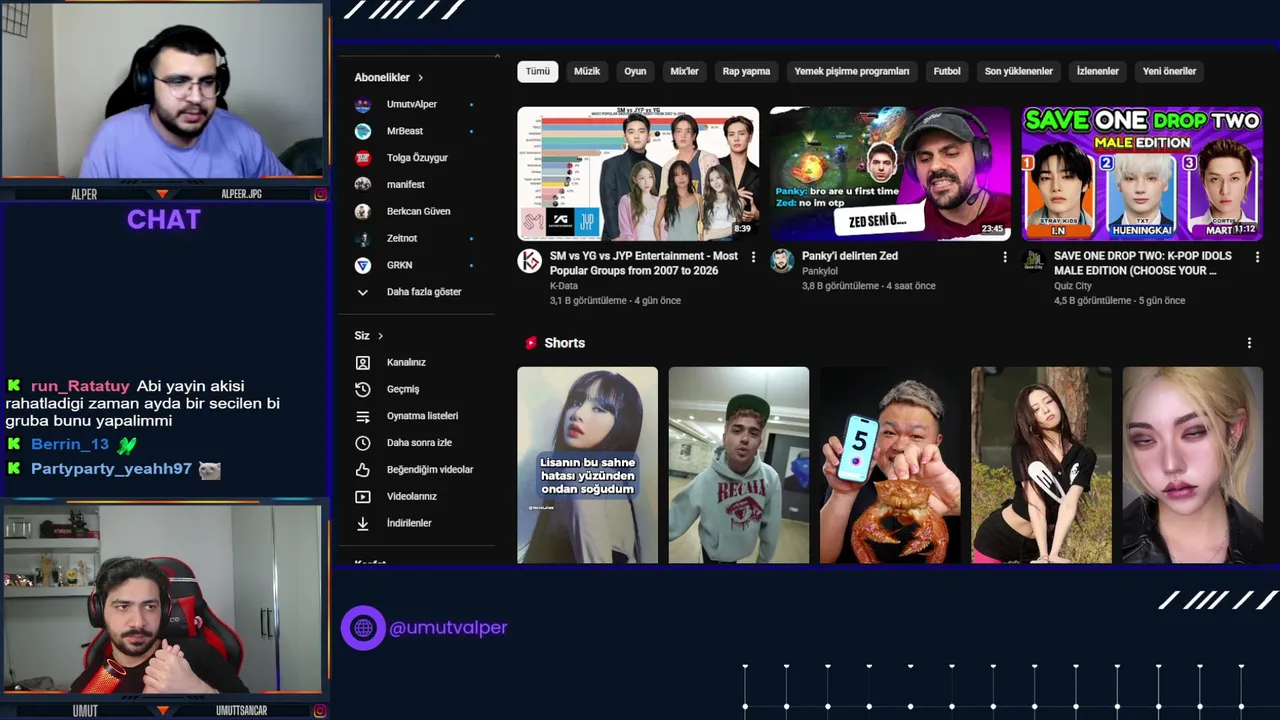Open the K-Data channel name link
The width and height of the screenshot is (1280, 720).
pyautogui.click(x=564, y=286)
